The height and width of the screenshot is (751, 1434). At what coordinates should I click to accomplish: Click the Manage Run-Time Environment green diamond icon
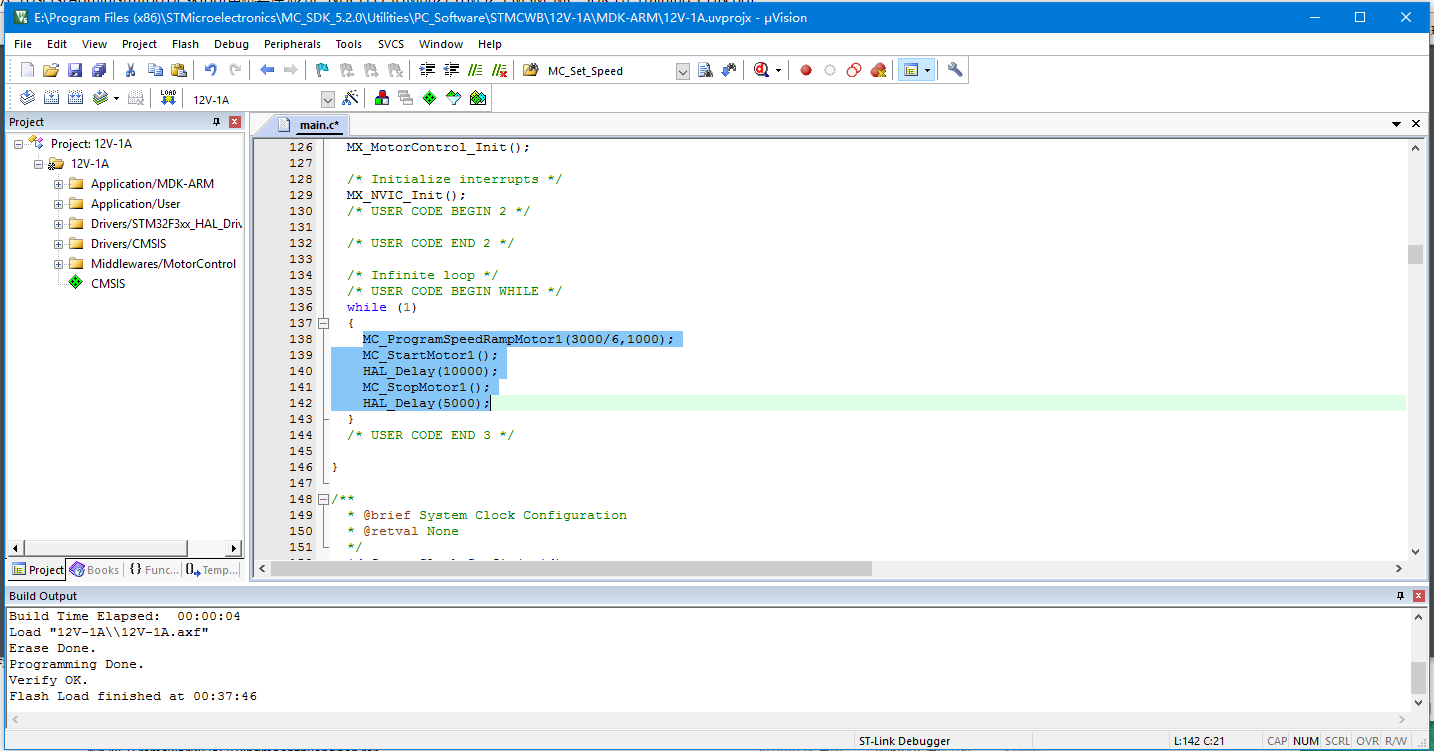tap(429, 98)
